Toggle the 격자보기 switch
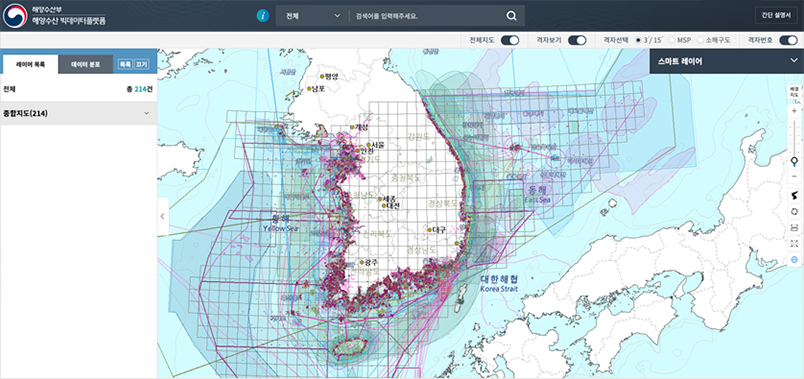804x379 pixels. tap(577, 41)
